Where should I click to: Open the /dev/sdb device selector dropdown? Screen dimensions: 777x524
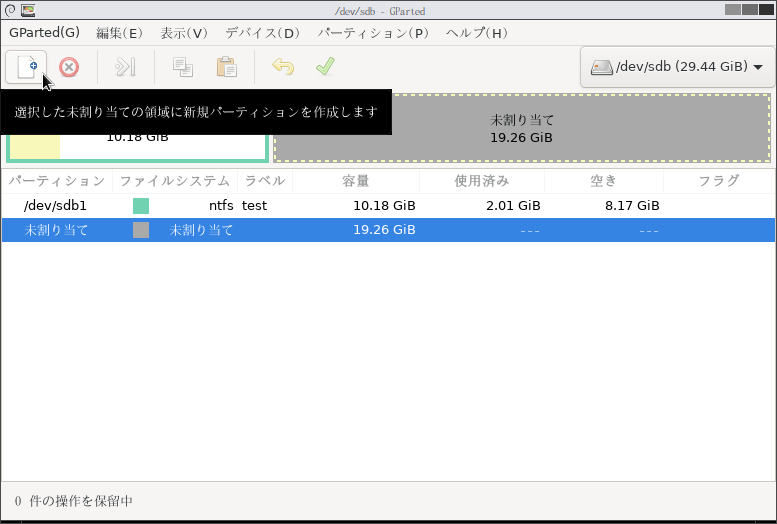[x=676, y=67]
